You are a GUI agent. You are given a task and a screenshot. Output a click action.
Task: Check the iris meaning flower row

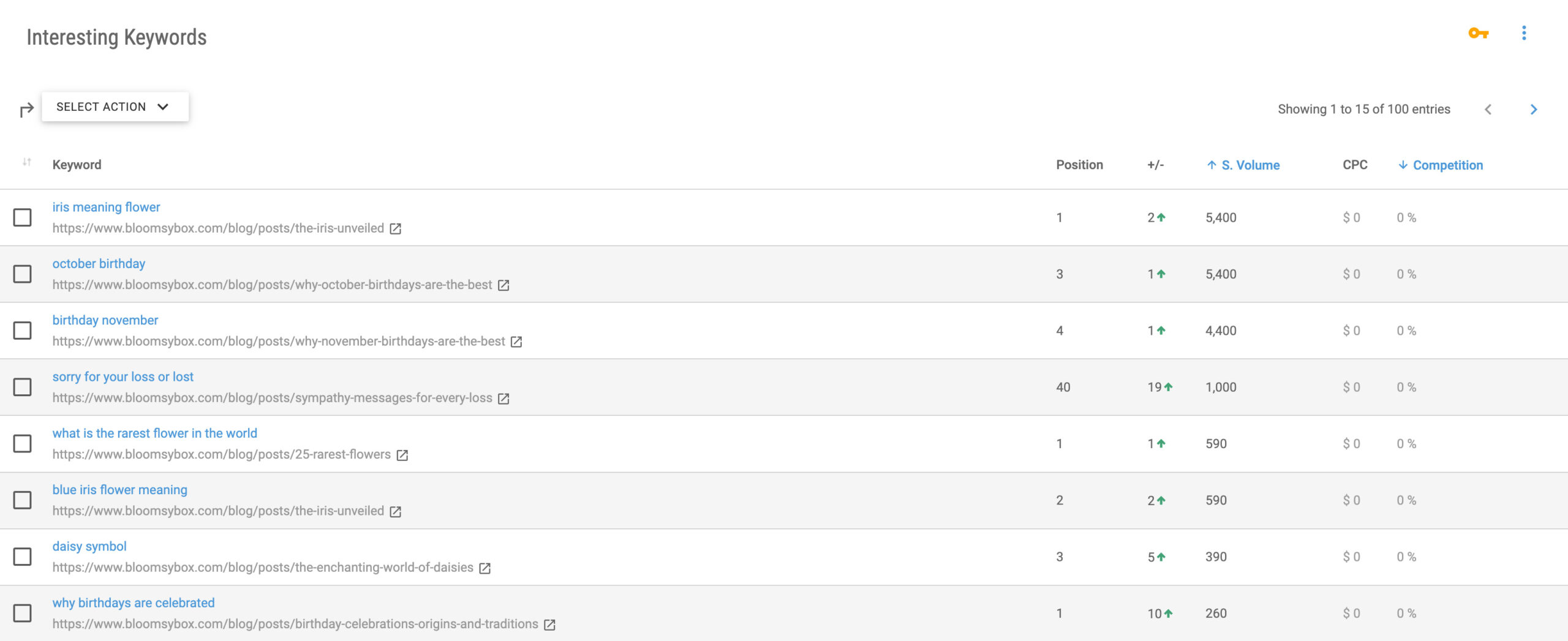[x=23, y=217]
